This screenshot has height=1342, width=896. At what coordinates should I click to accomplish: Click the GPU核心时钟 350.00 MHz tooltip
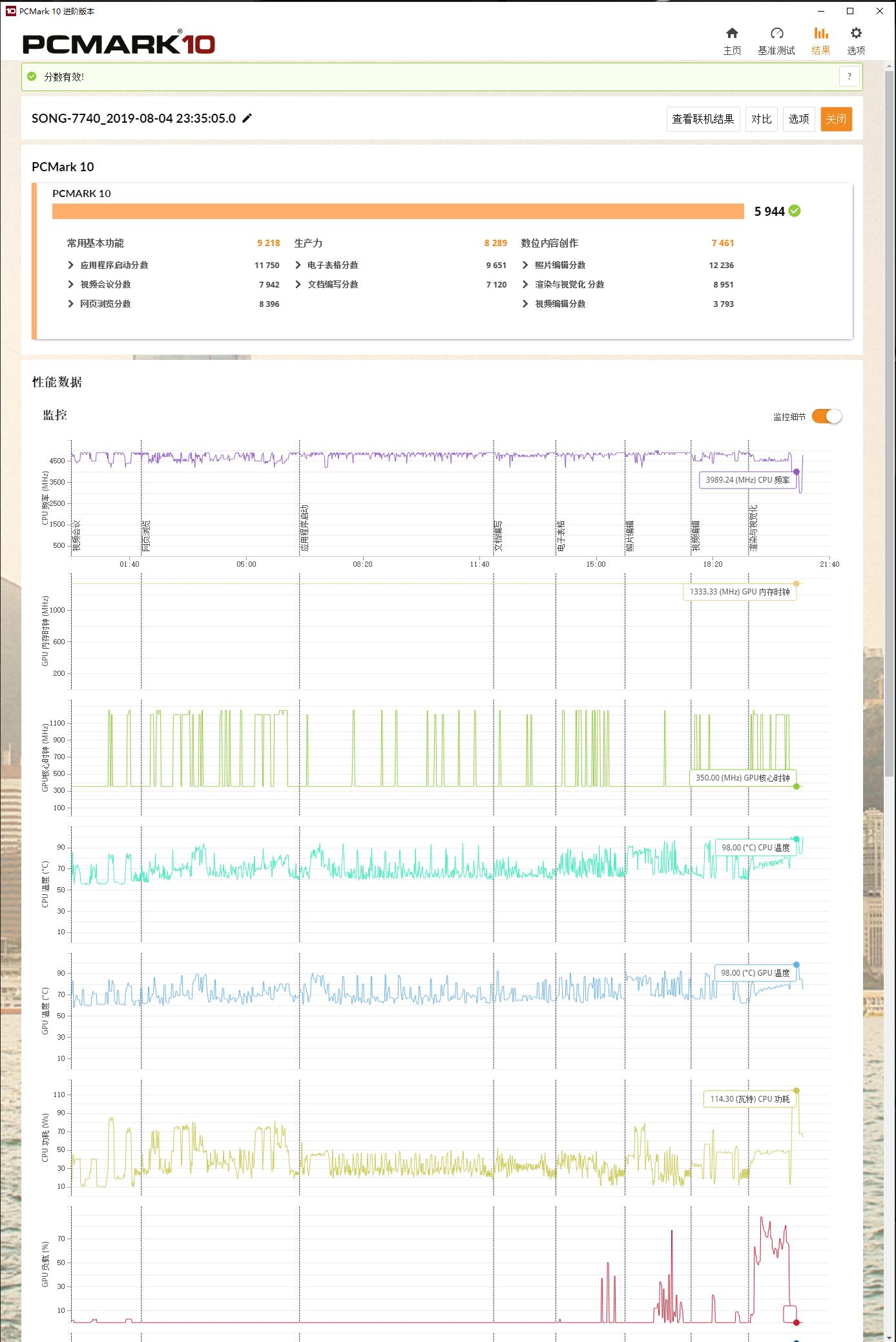pos(743,778)
